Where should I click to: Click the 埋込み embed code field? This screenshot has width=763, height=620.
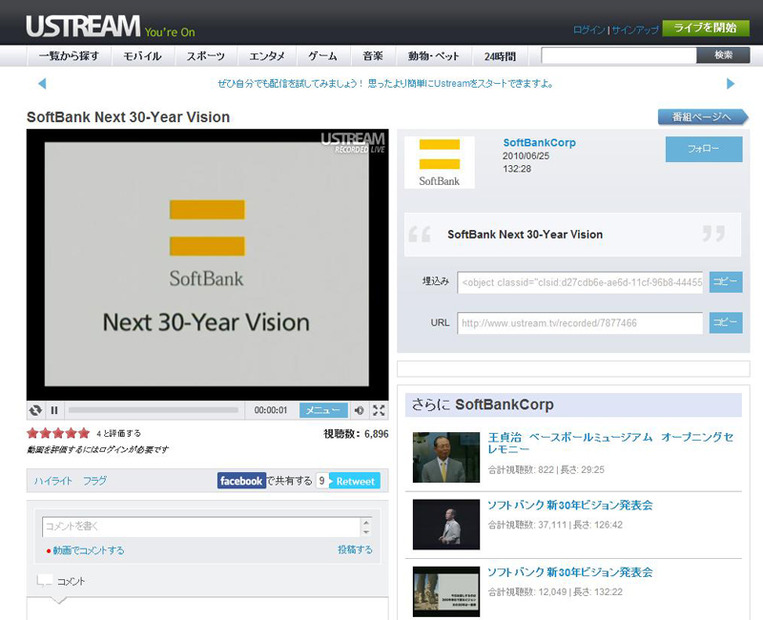580,282
